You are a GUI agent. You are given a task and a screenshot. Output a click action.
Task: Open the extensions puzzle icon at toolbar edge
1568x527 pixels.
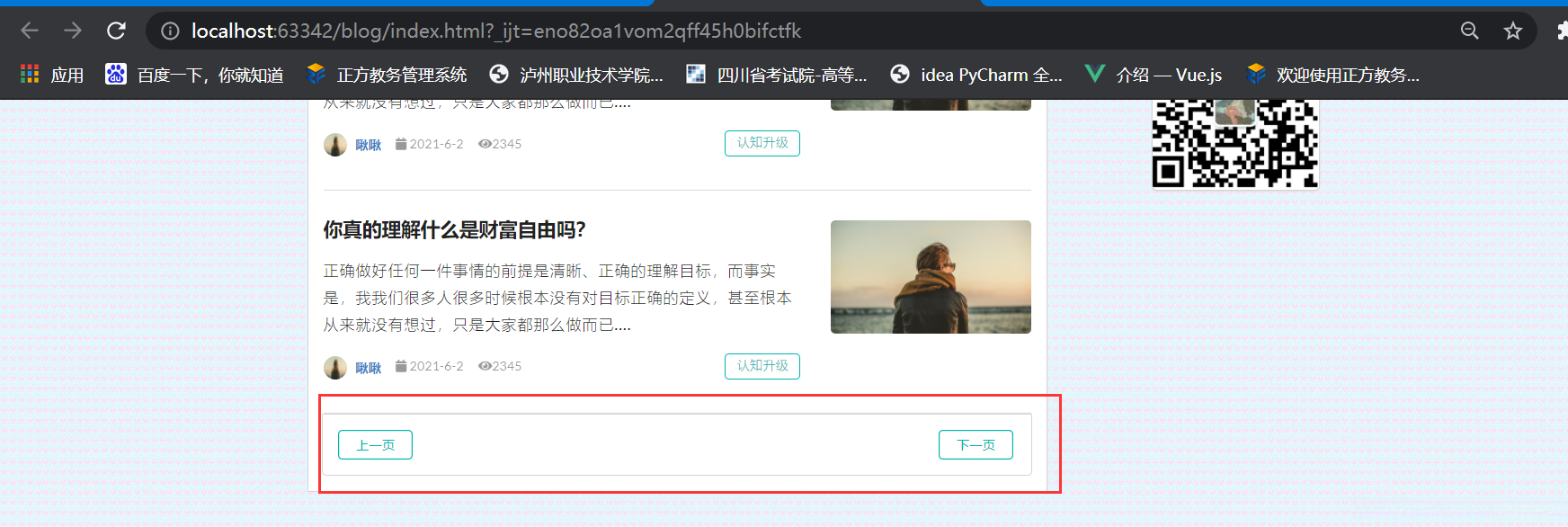[1562, 31]
